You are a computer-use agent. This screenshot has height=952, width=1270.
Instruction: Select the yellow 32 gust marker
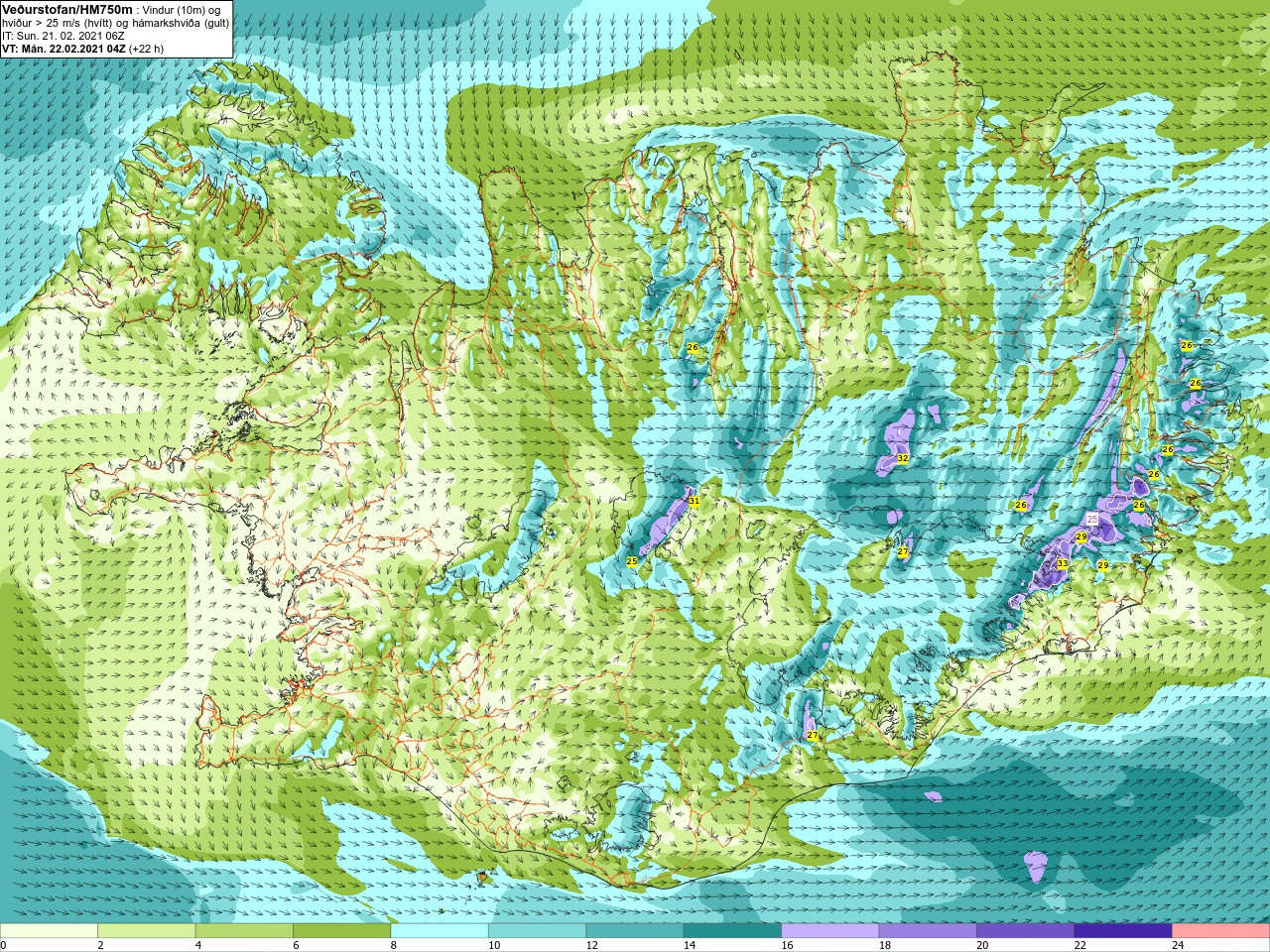pyautogui.click(x=902, y=459)
